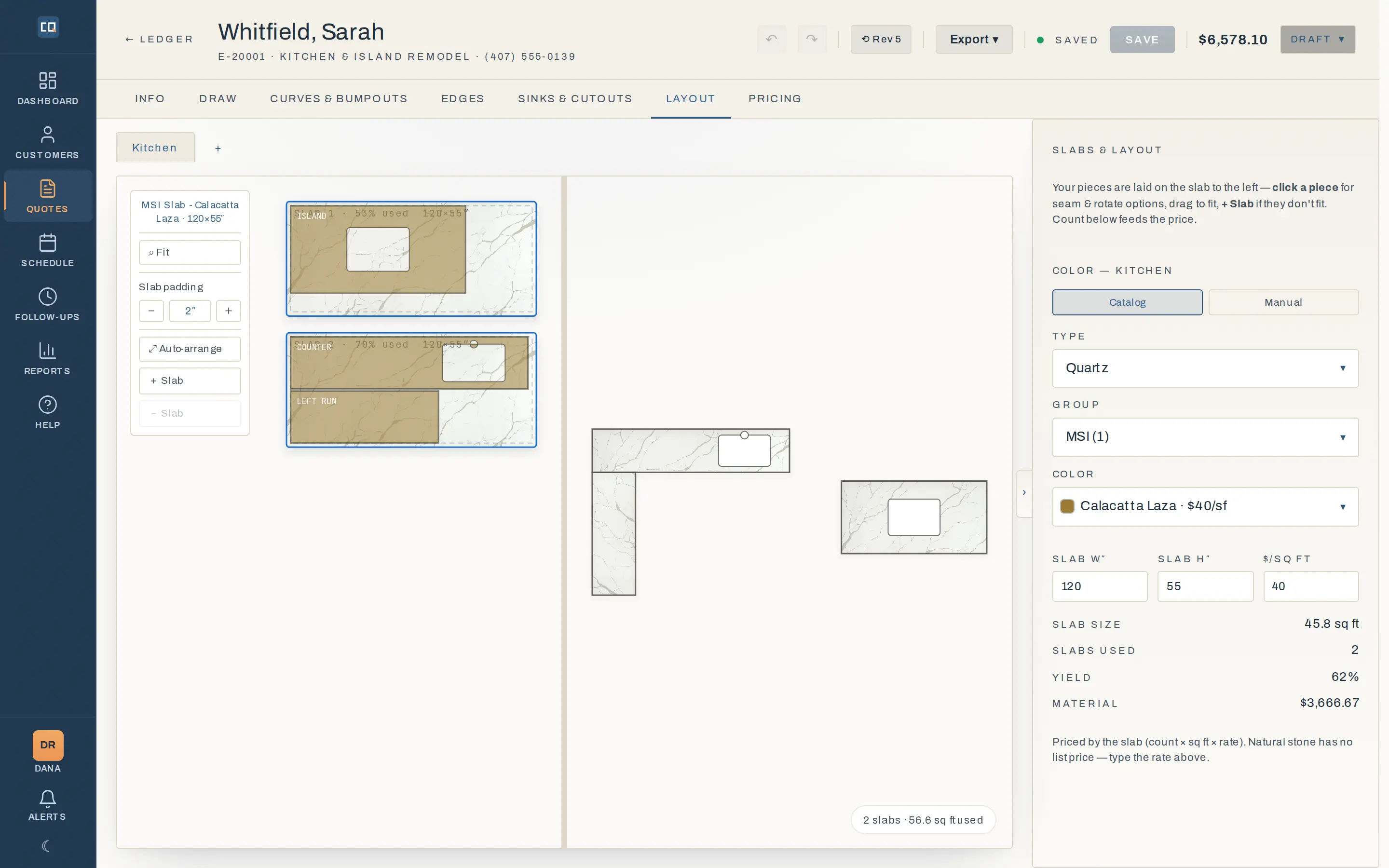
Task: Click the Fit zoom button
Action: (x=190, y=253)
